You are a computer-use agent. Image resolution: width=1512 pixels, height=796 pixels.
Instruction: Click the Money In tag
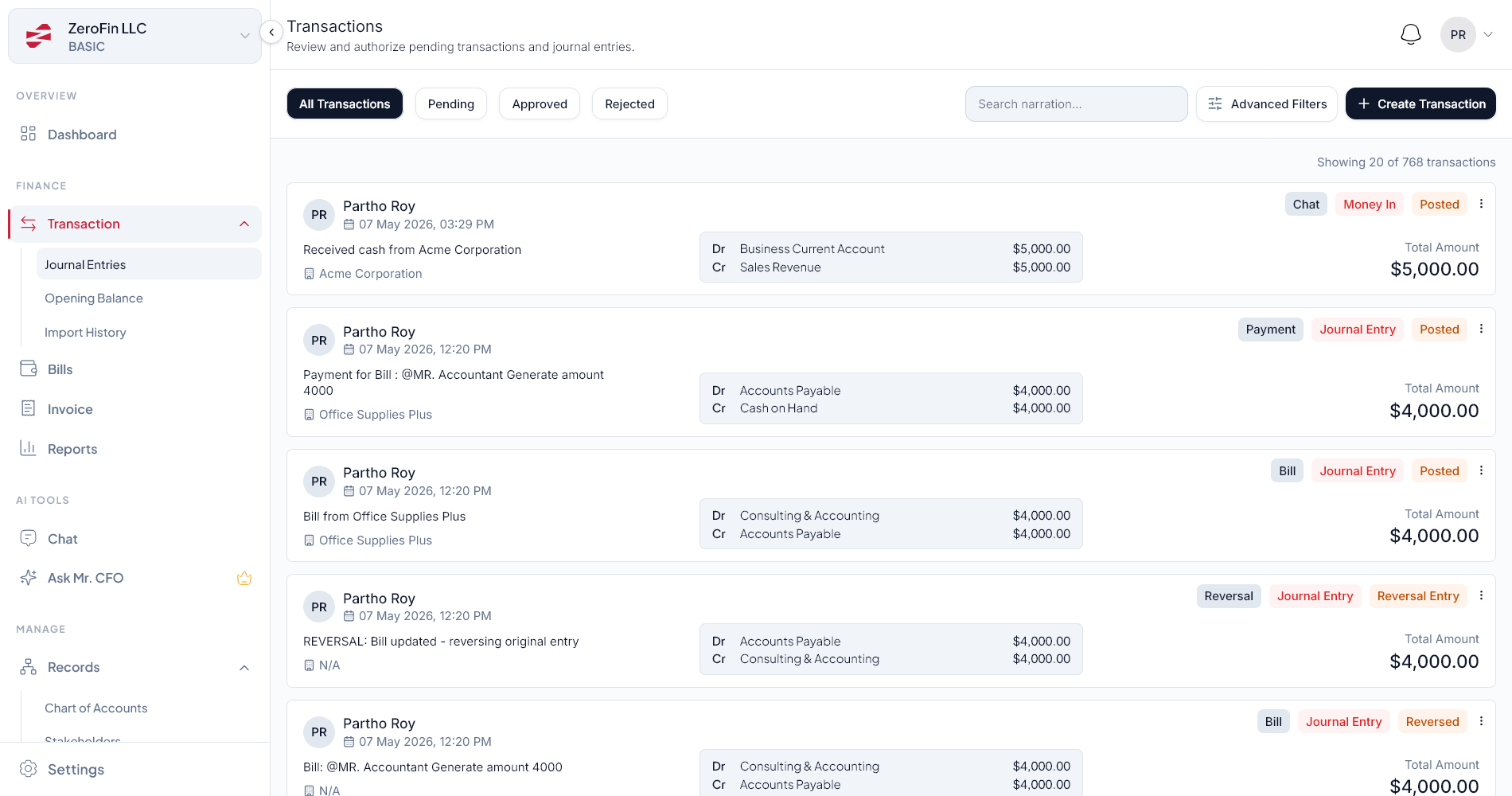1370,204
